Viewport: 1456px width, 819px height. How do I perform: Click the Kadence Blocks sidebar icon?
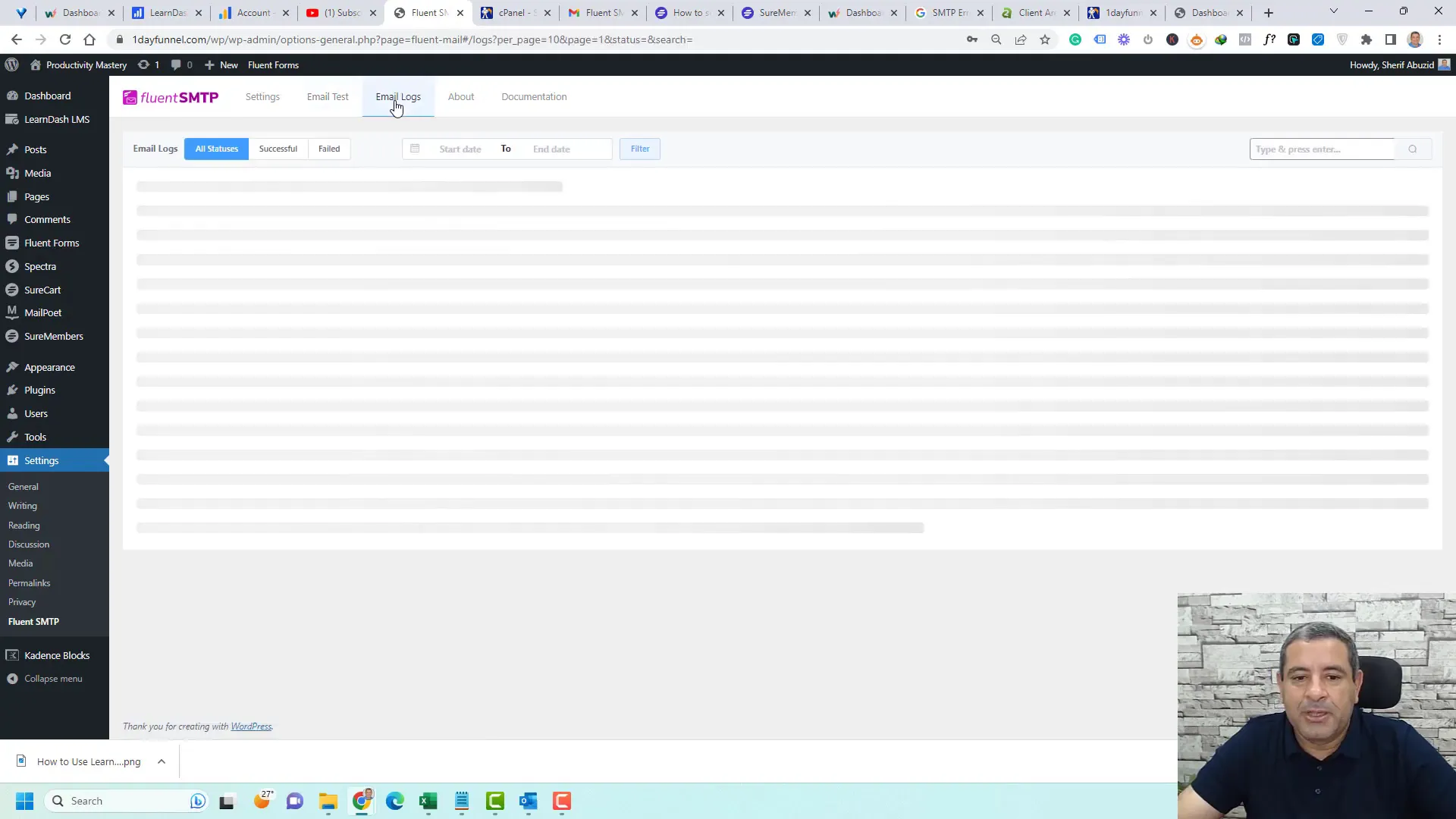pos(12,654)
